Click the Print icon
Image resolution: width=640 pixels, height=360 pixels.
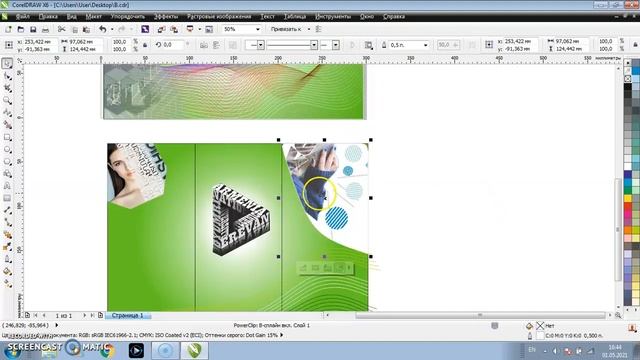coord(45,29)
